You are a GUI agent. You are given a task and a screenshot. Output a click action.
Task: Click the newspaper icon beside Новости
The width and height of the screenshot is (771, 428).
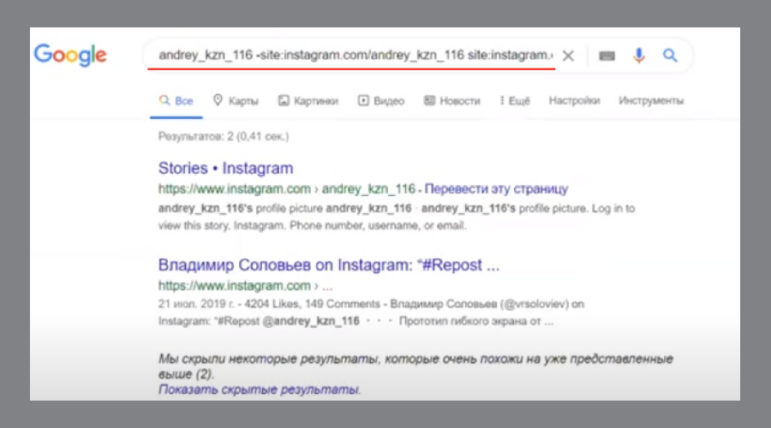point(430,101)
